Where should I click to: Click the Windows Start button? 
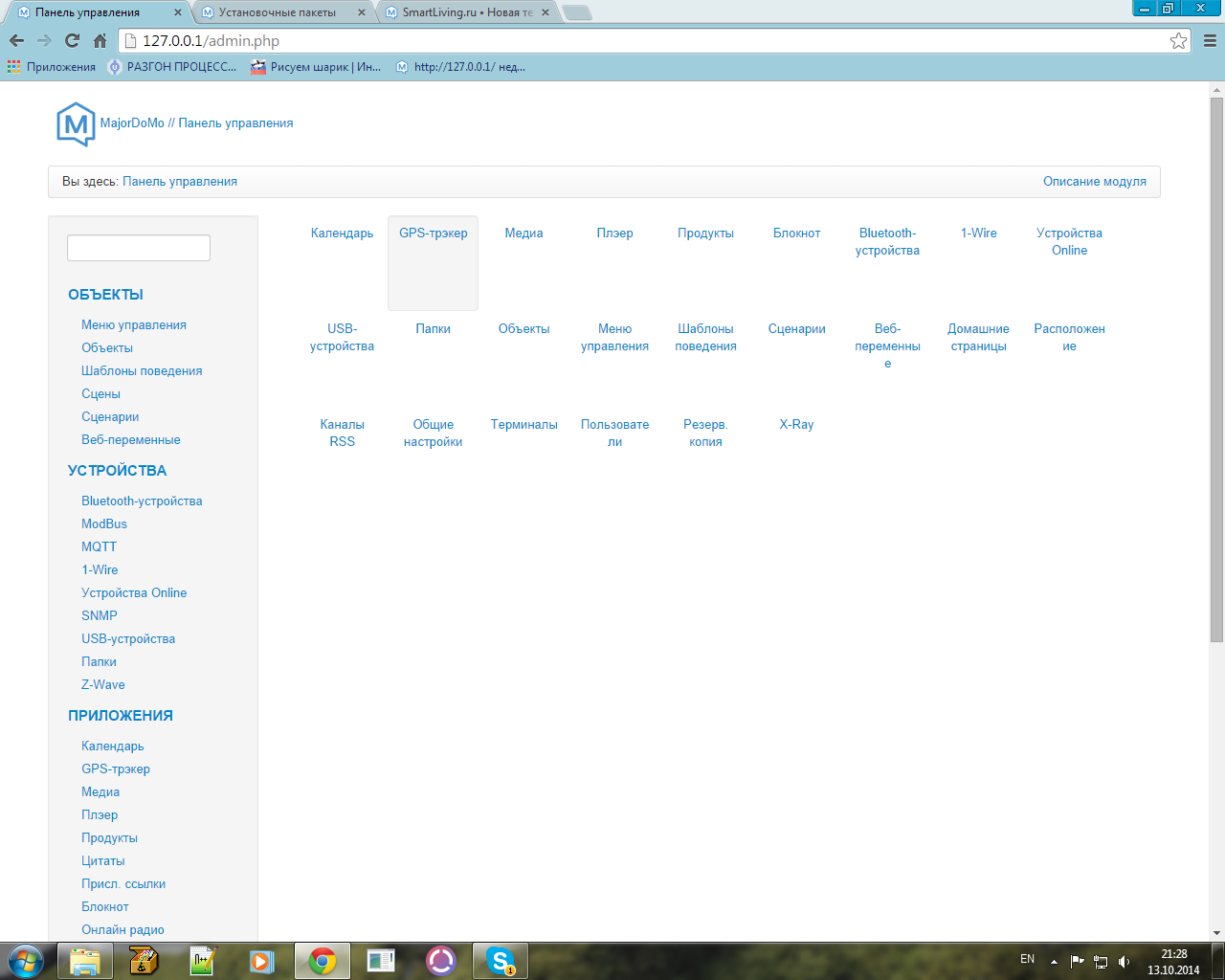(x=26, y=960)
